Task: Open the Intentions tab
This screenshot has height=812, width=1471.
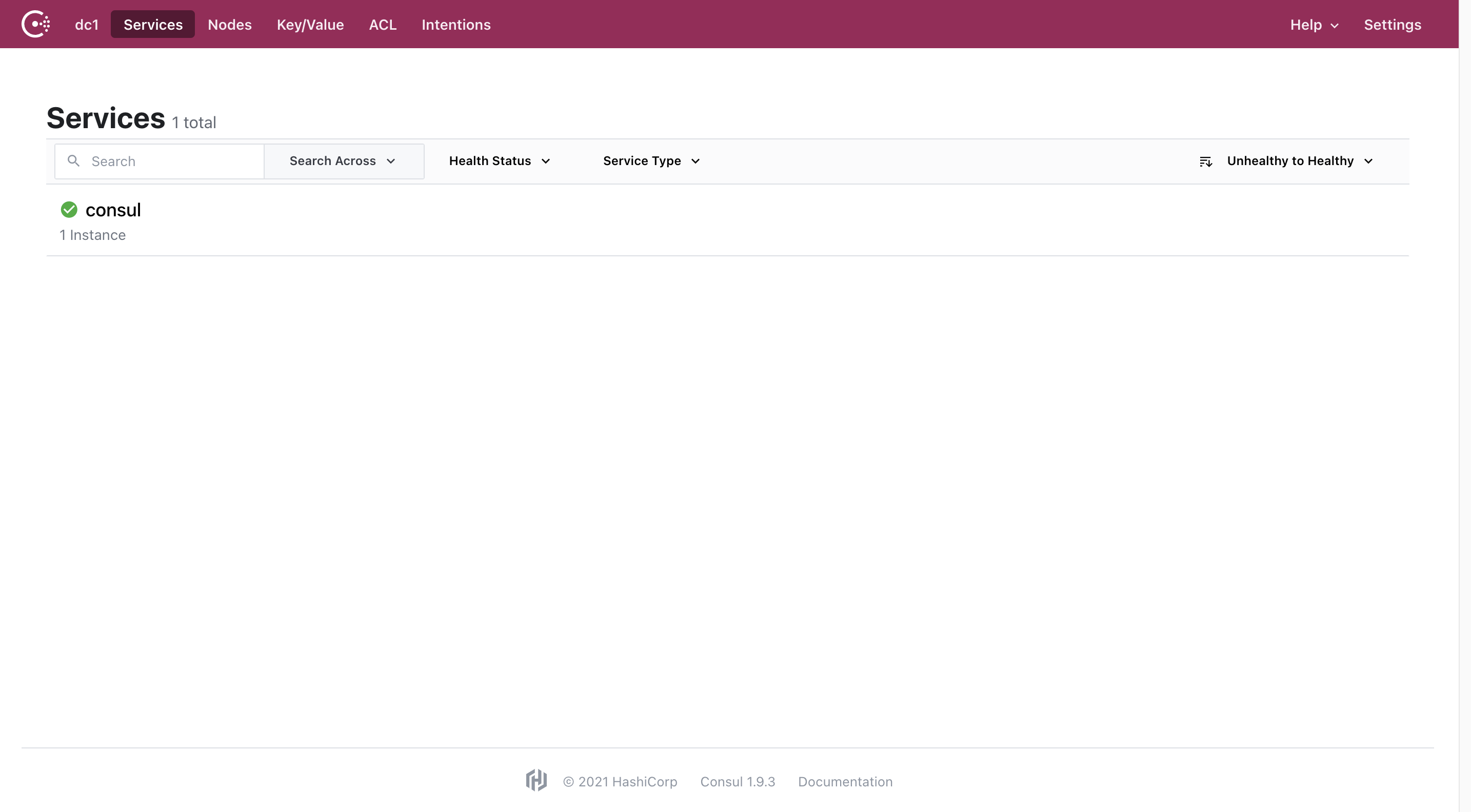Action: [455, 25]
